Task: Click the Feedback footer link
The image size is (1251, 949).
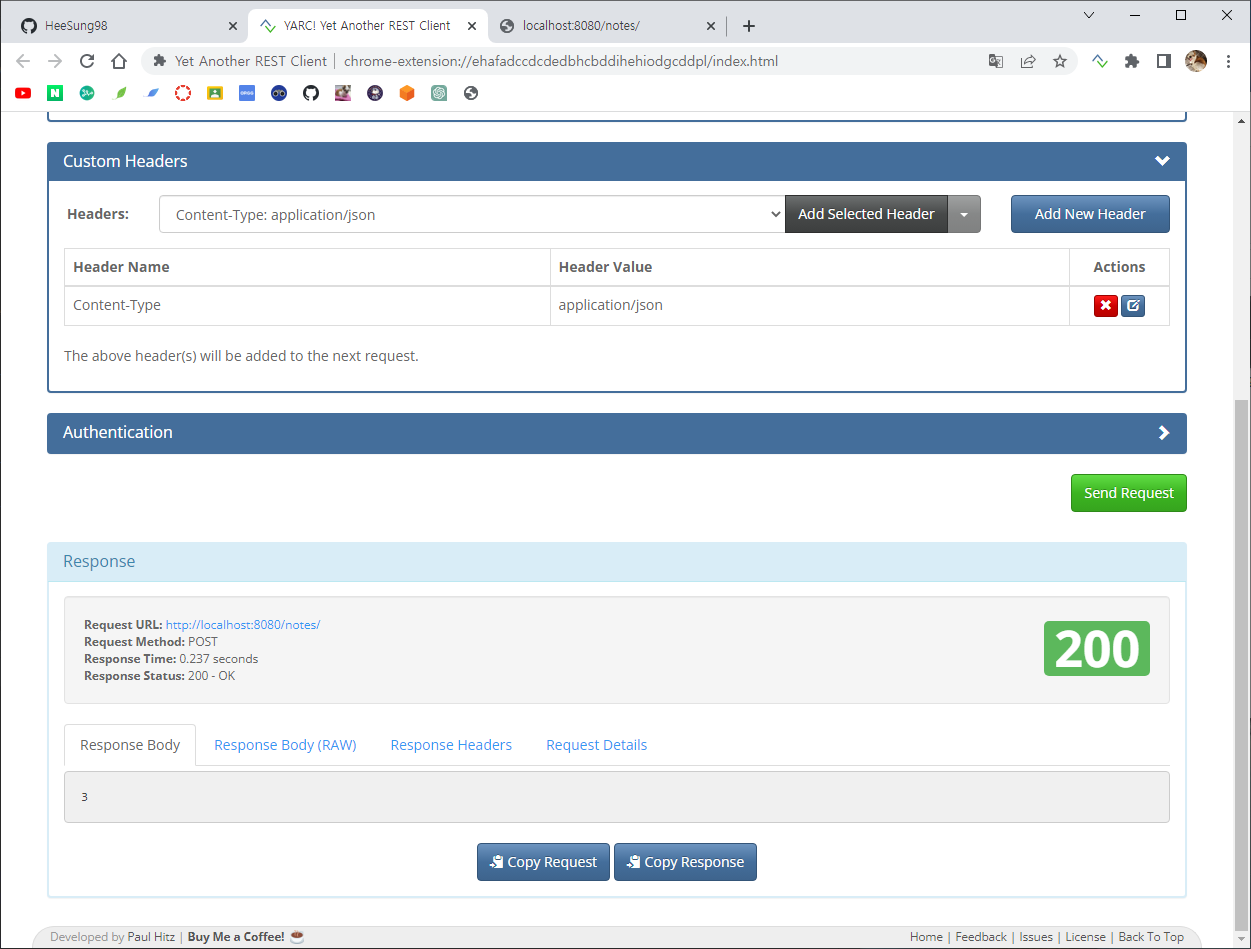Action: point(981,937)
